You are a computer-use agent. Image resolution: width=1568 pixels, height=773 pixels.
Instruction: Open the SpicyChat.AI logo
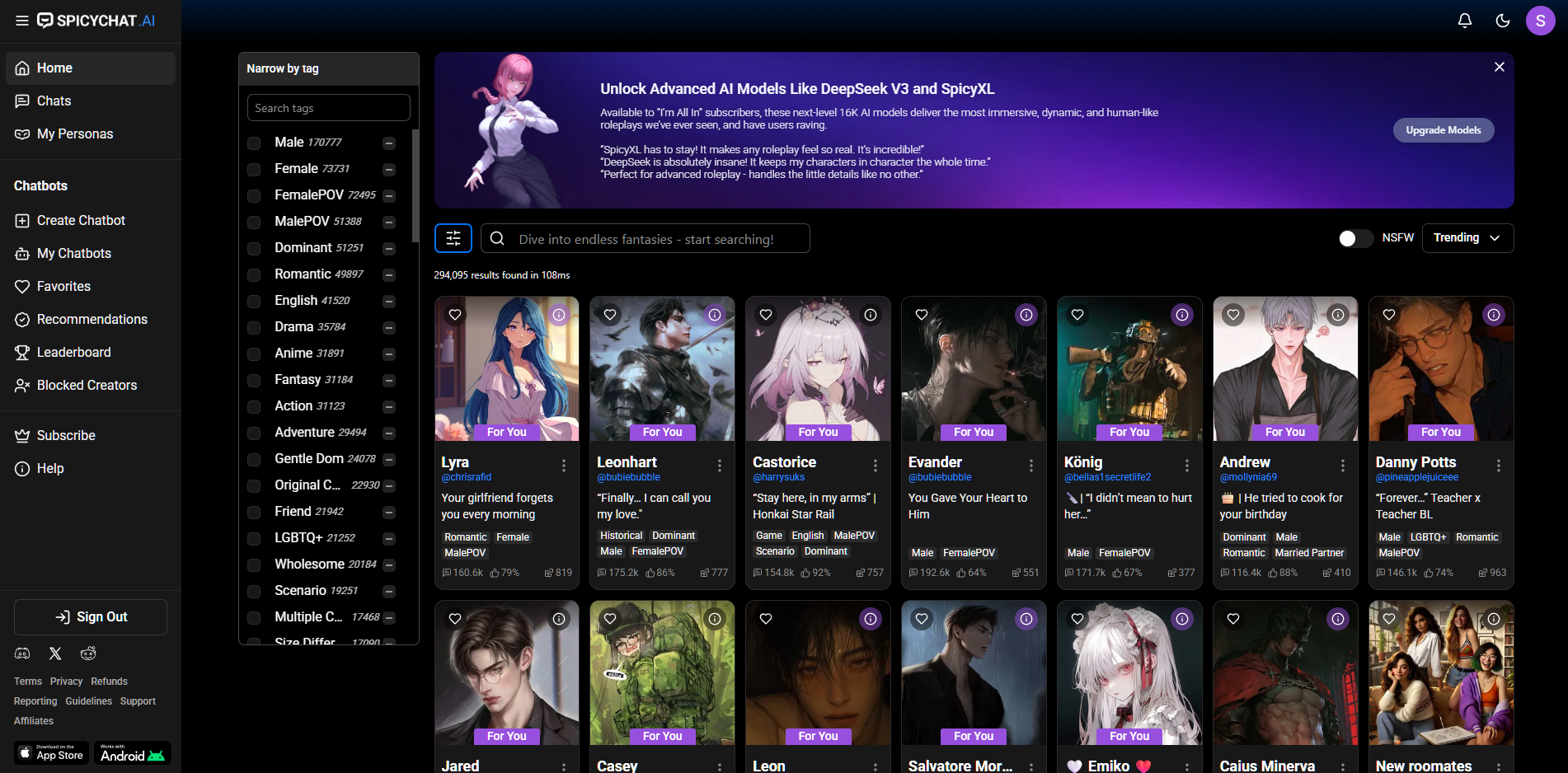point(96,21)
